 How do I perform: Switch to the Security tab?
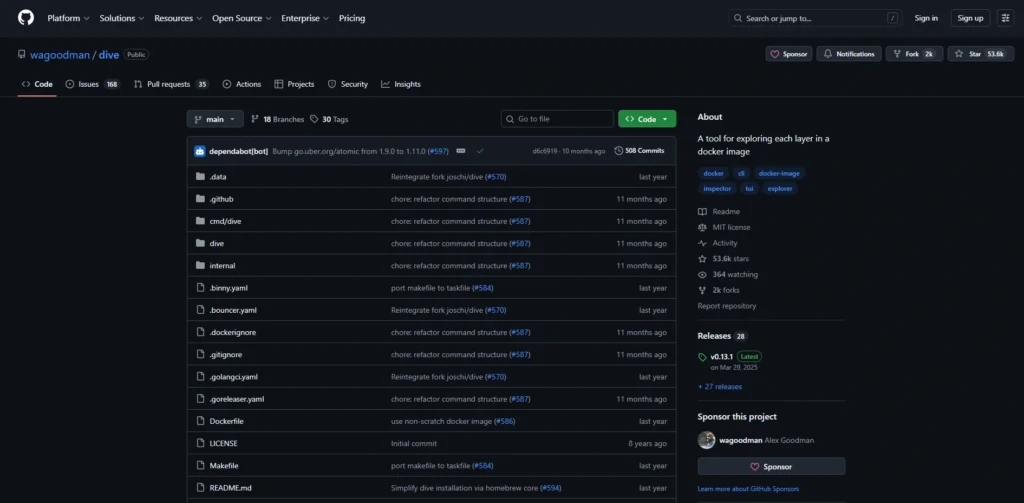click(x=348, y=84)
